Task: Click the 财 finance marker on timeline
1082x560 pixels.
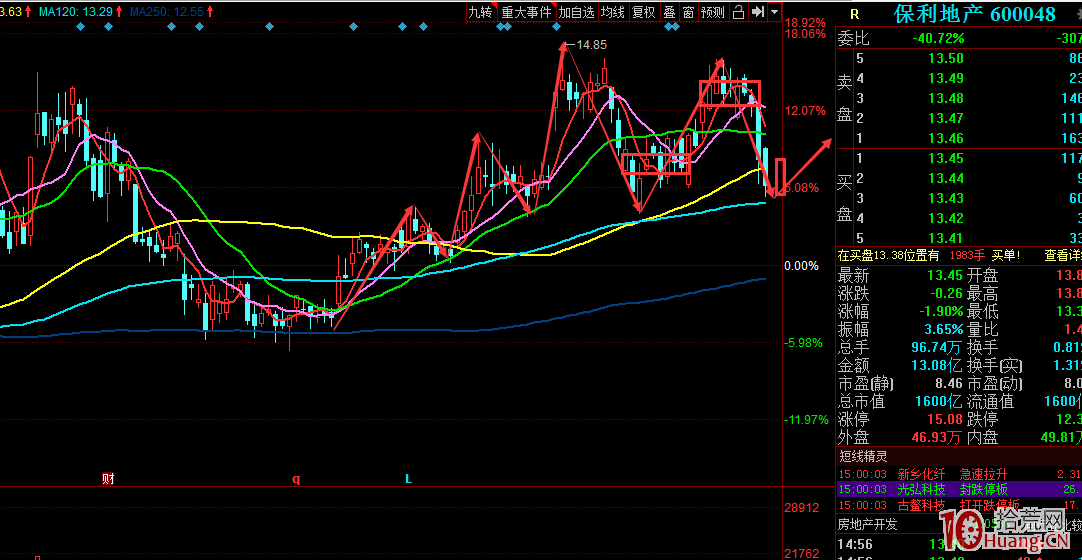Action: point(107,479)
